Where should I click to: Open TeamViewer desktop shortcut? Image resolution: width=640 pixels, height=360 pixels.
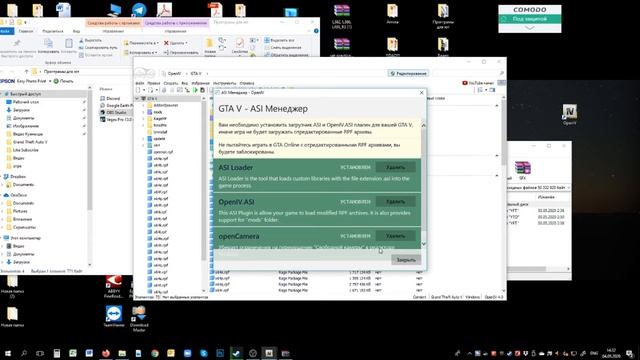click(113, 316)
